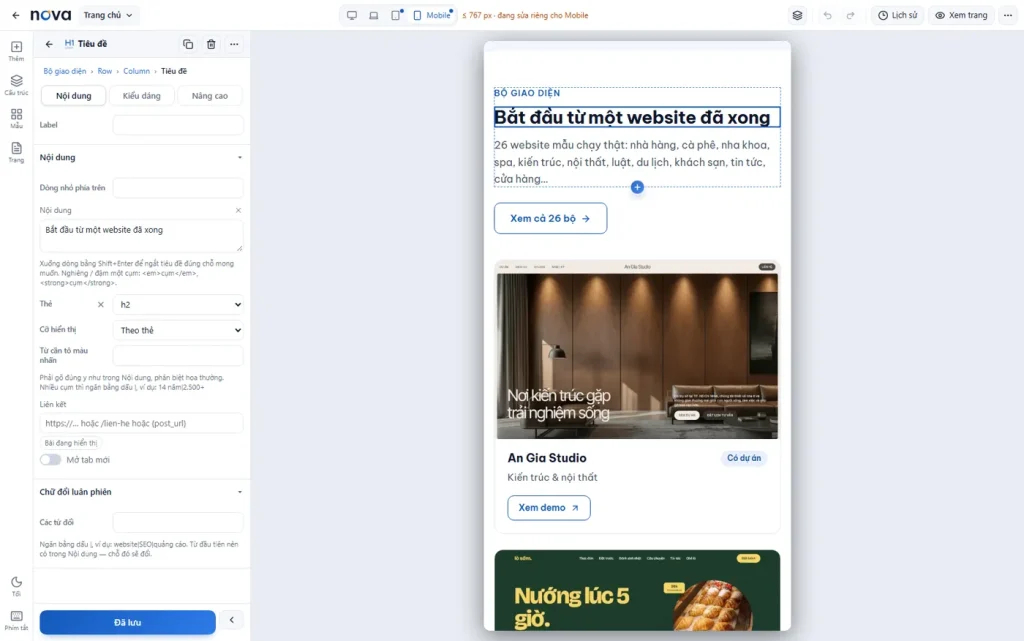1024x641 pixels.
Task: Switch to laptop device preview
Action: (x=374, y=15)
